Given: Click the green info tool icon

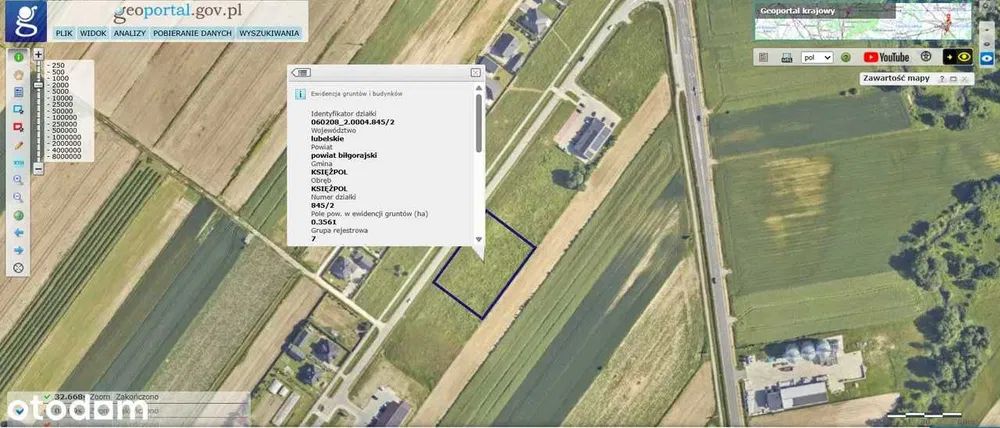Looking at the screenshot, I should (18, 57).
